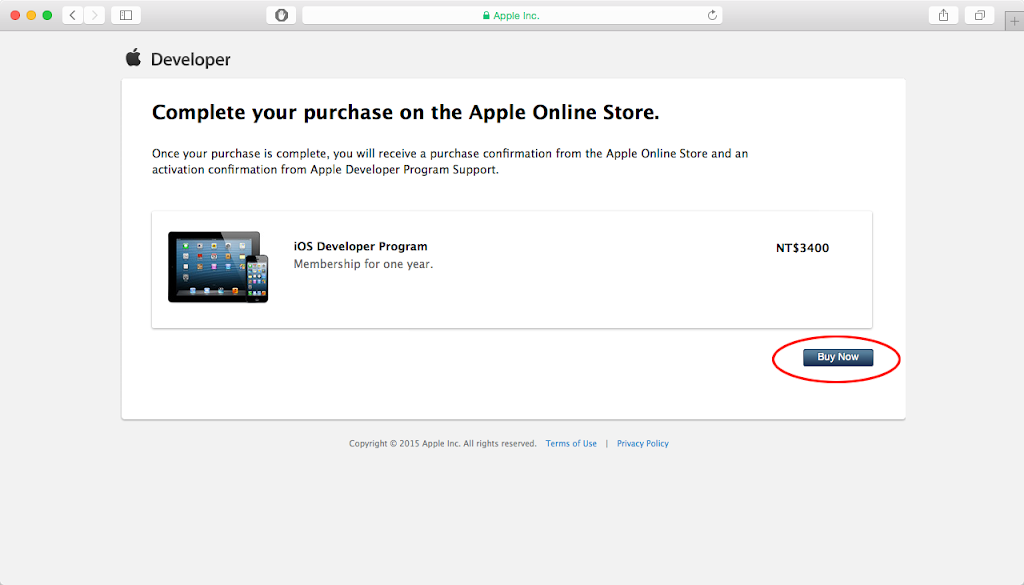The width and height of the screenshot is (1024, 585).
Task: Minimize the window with yellow button
Action: pyautogui.click(x=31, y=15)
